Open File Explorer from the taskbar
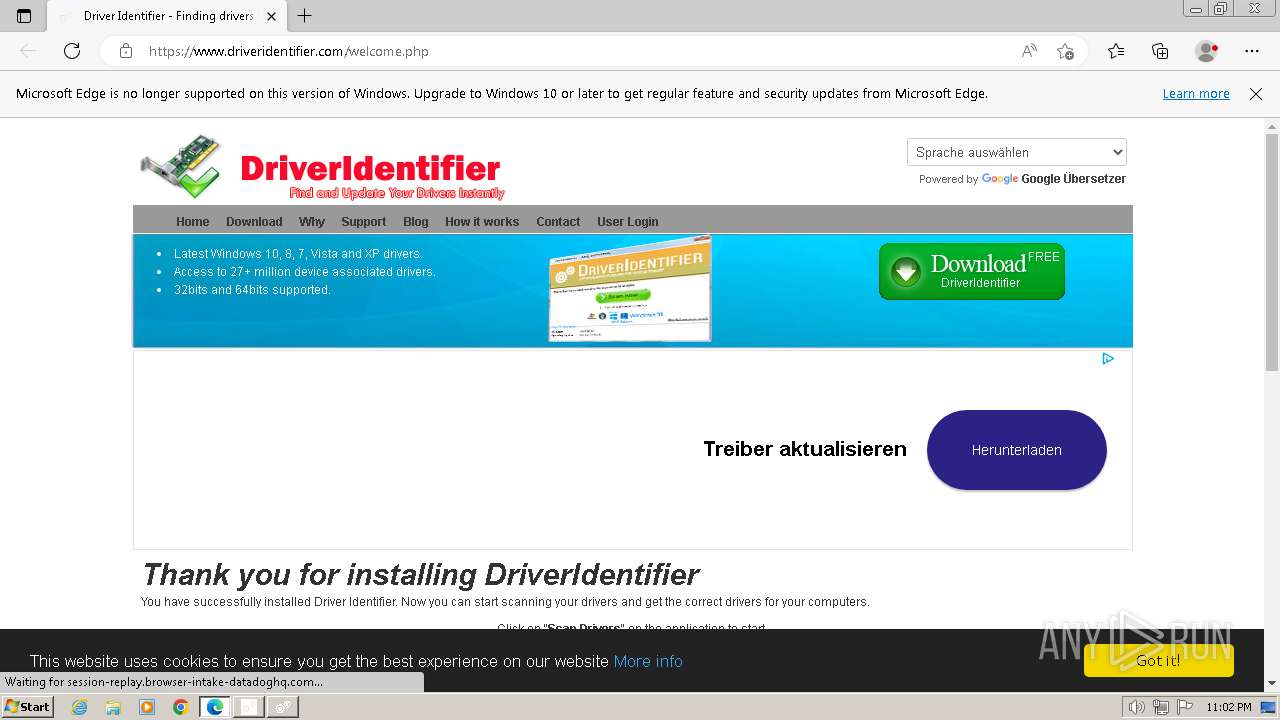Screen dimensions: 1280x720 point(113,707)
